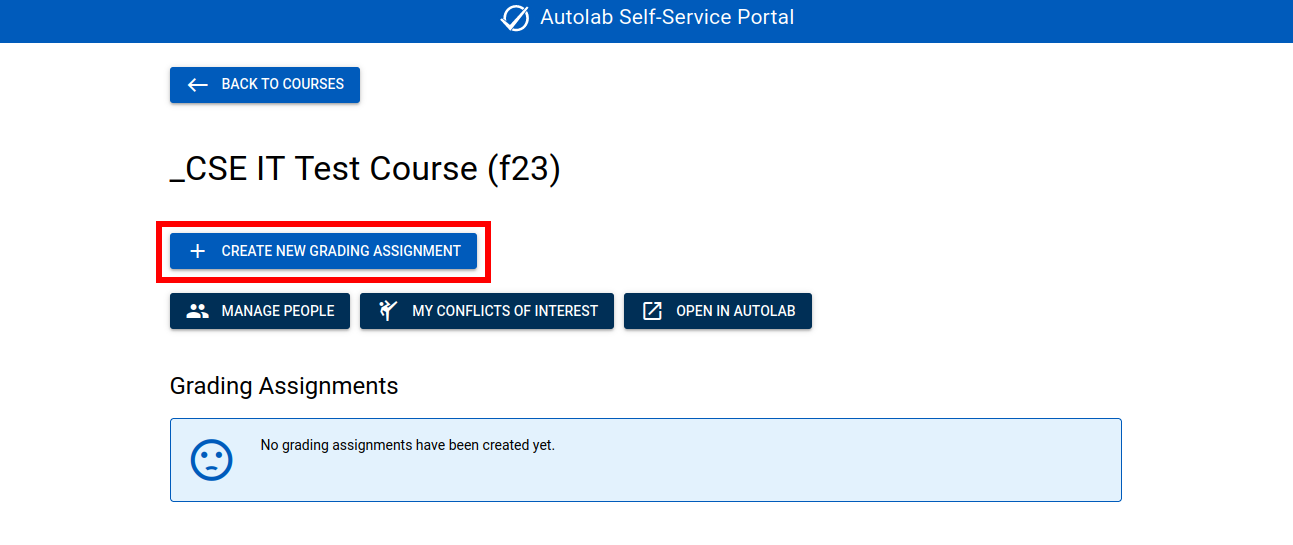Click the external link icon for Autolab
Image resolution: width=1293 pixels, height=545 pixels.
652,311
